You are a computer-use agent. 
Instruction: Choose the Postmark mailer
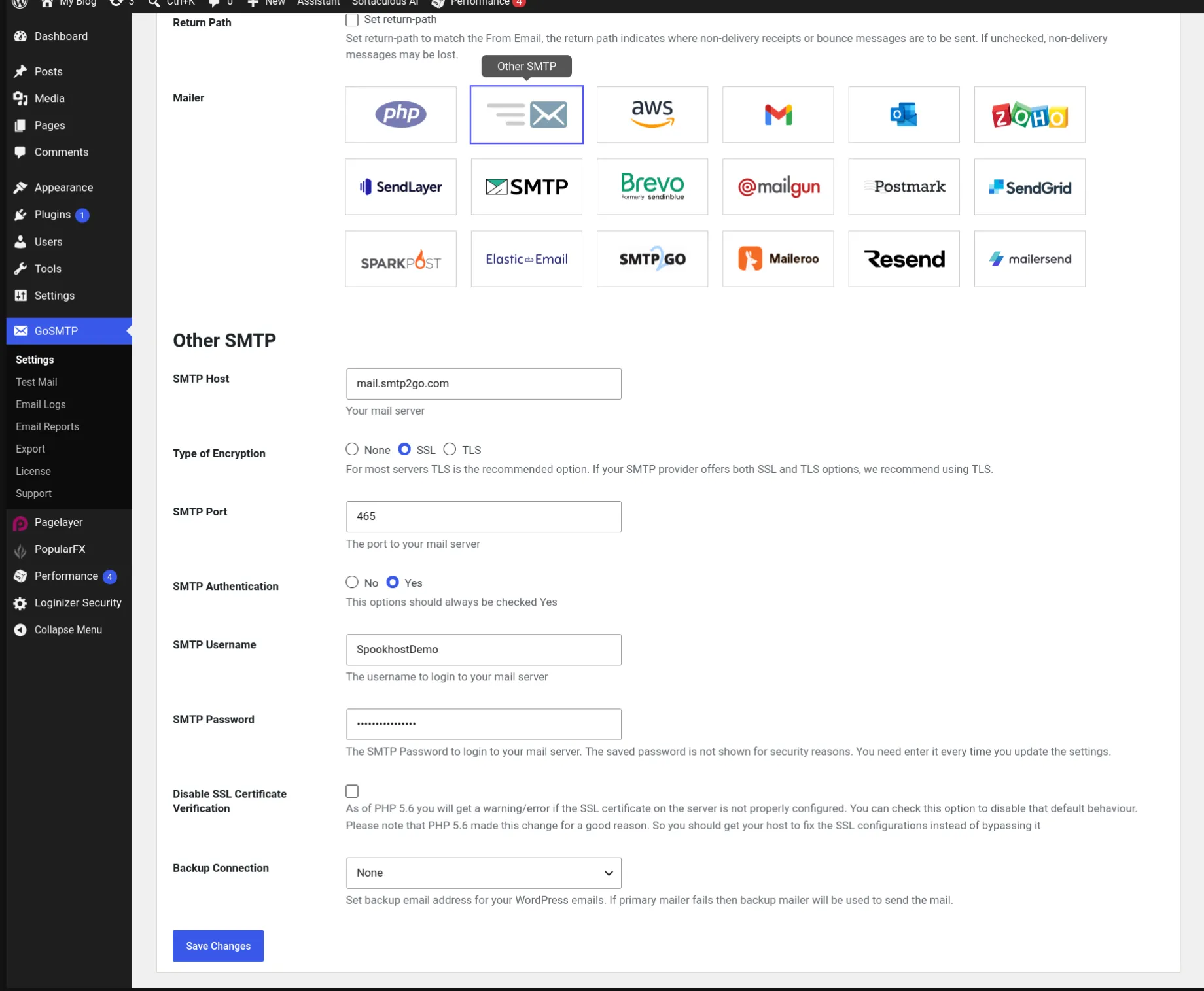click(904, 186)
